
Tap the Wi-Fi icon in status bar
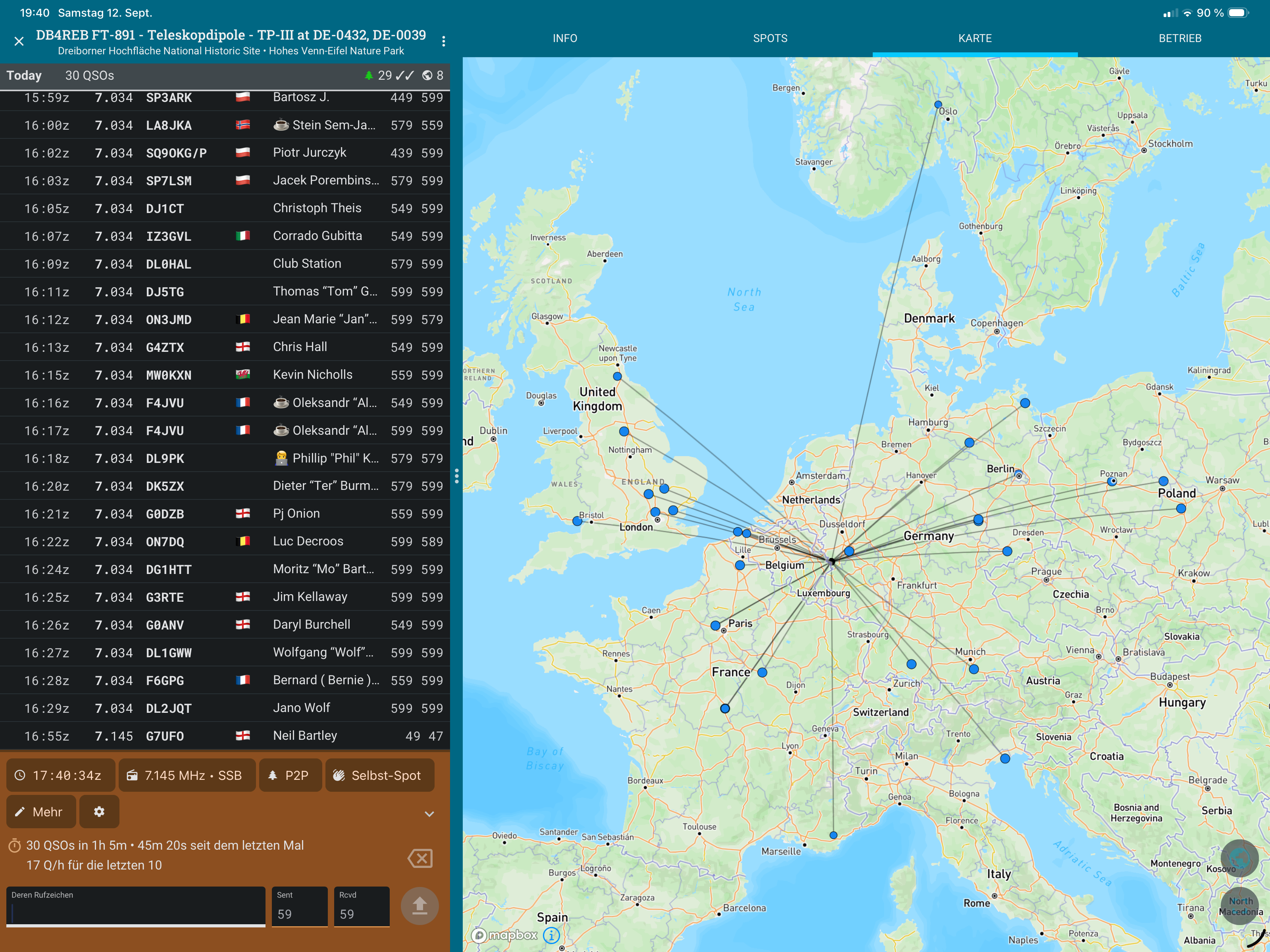pos(1187,13)
